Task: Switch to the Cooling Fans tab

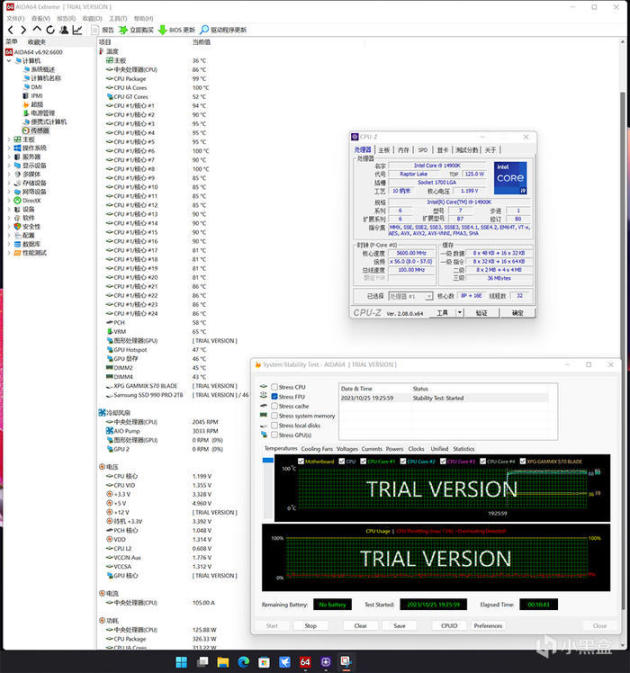Action: click(317, 449)
